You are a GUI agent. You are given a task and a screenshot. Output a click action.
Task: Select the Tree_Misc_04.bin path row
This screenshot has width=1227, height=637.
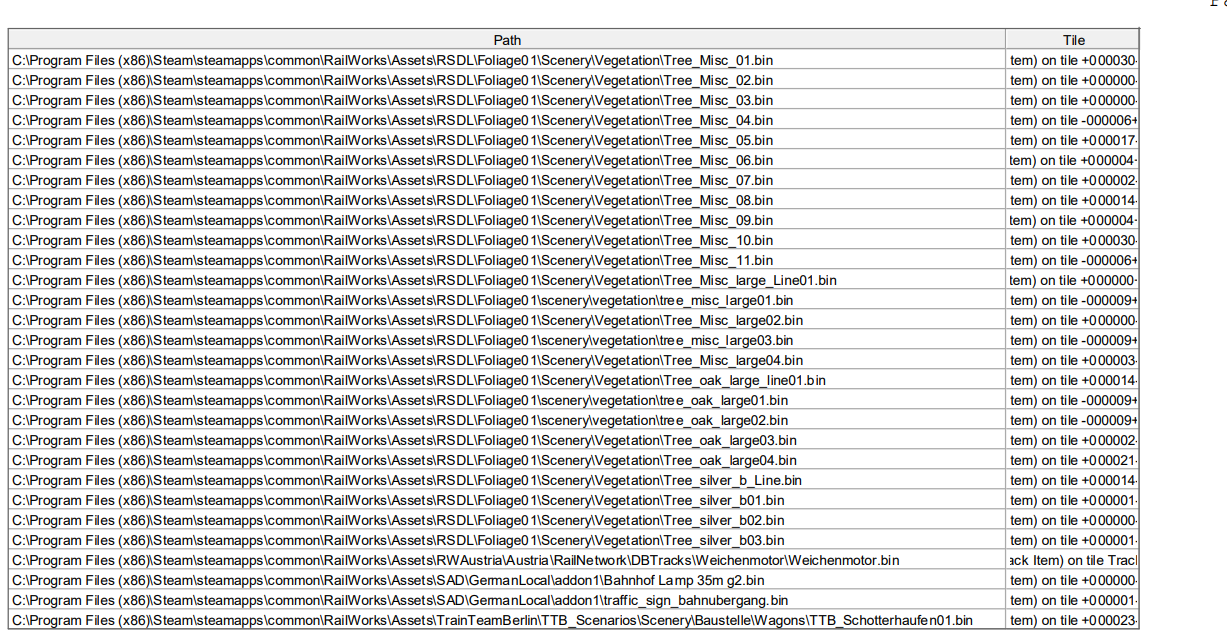[507, 120]
